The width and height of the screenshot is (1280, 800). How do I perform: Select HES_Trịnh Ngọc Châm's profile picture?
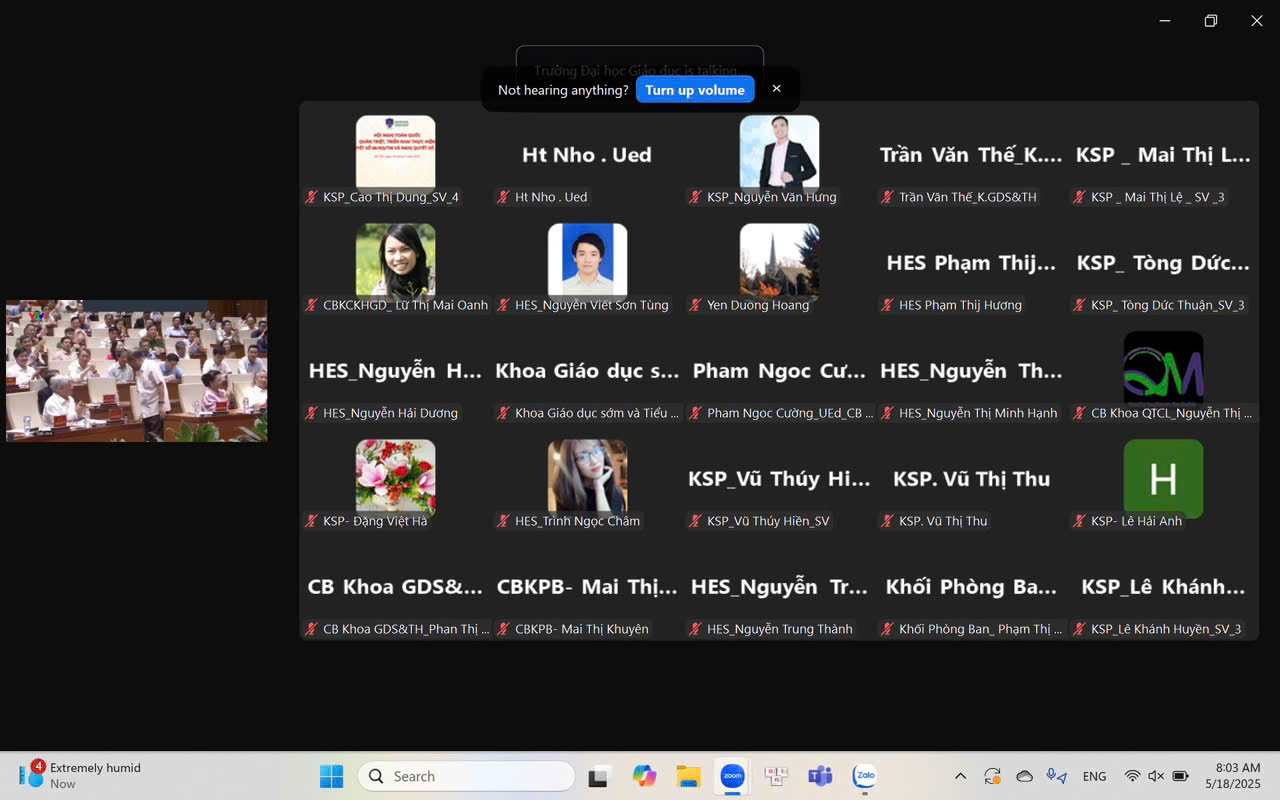tap(587, 475)
